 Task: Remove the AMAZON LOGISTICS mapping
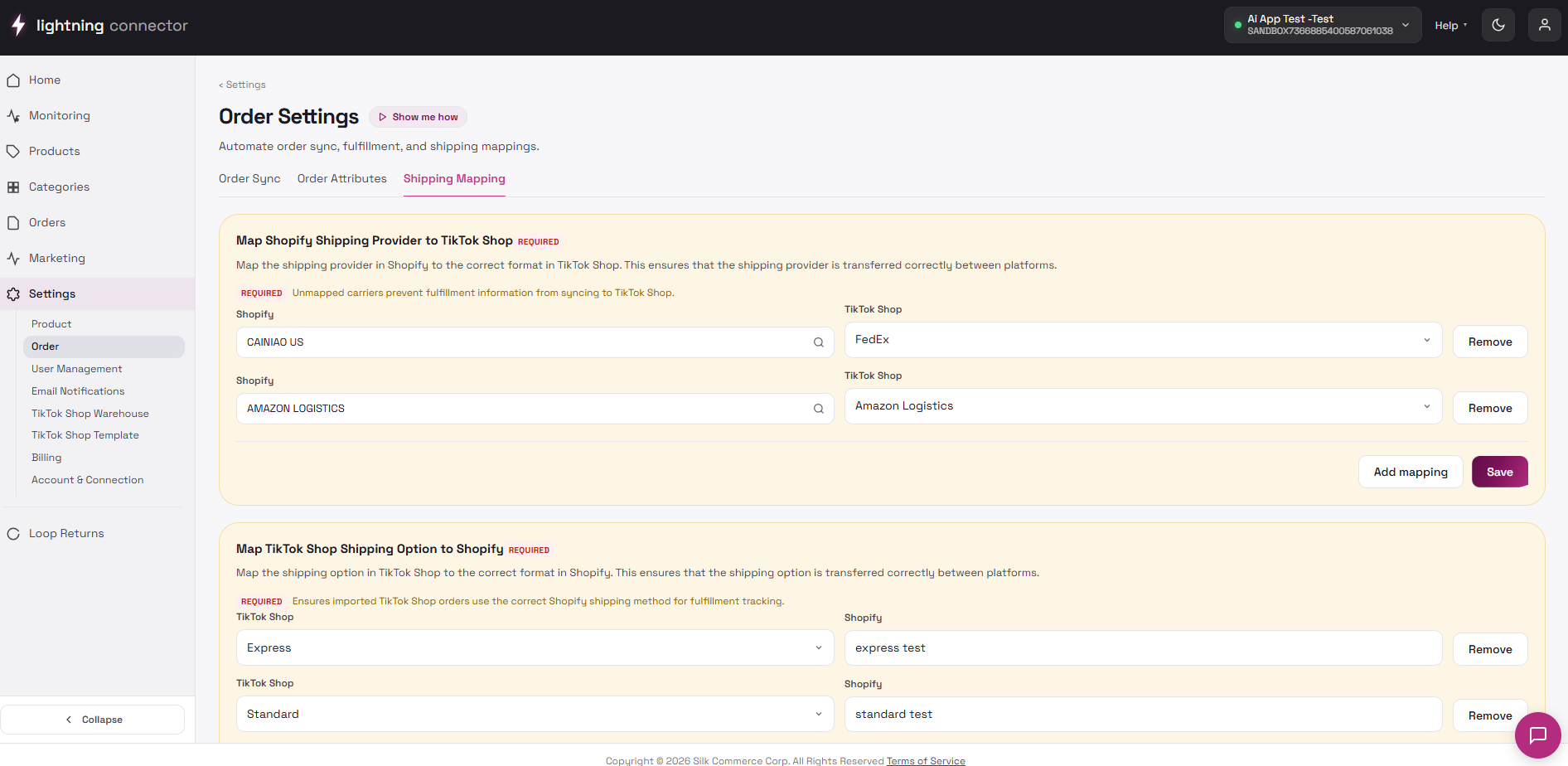(x=1490, y=408)
